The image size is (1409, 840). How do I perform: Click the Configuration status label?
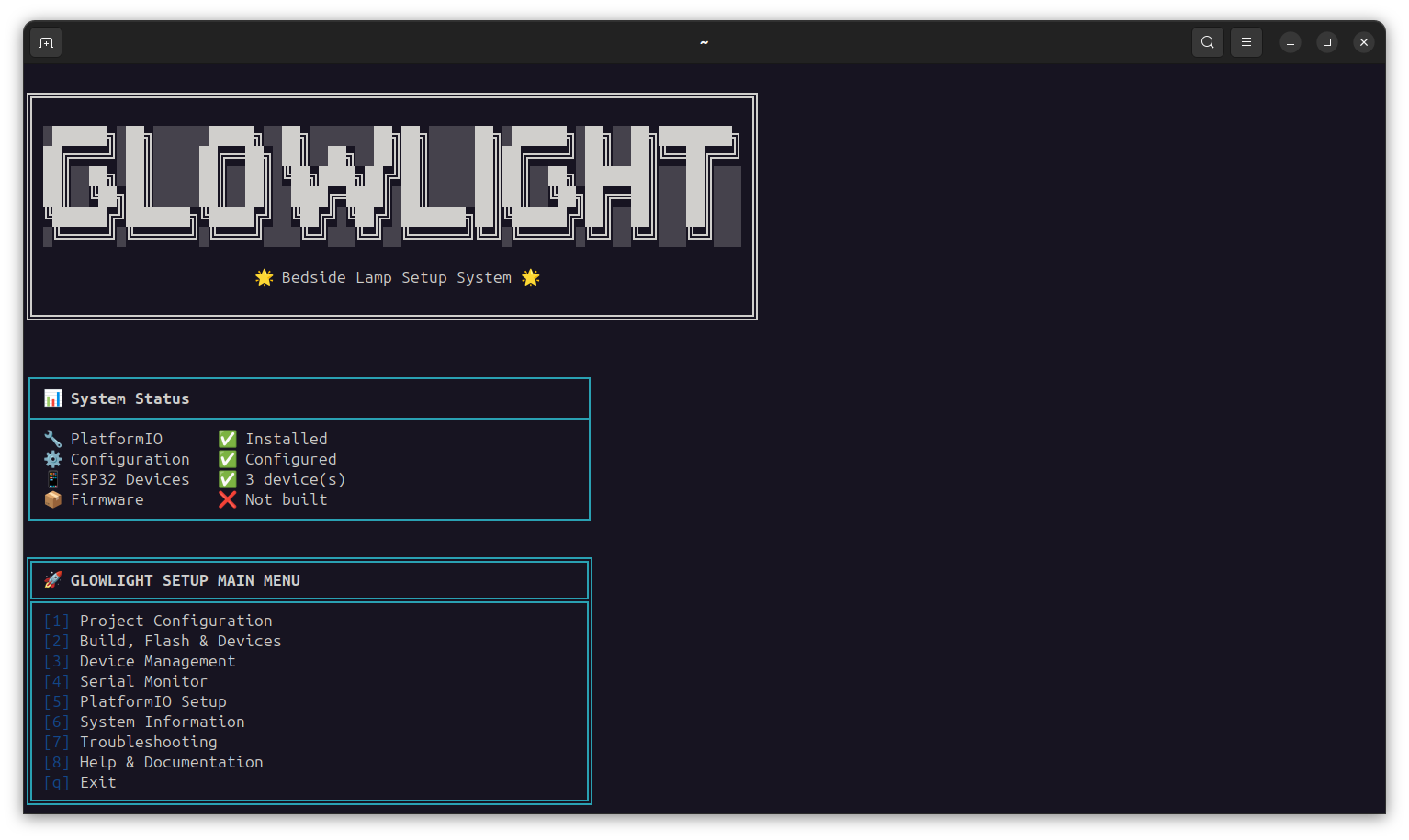130,459
